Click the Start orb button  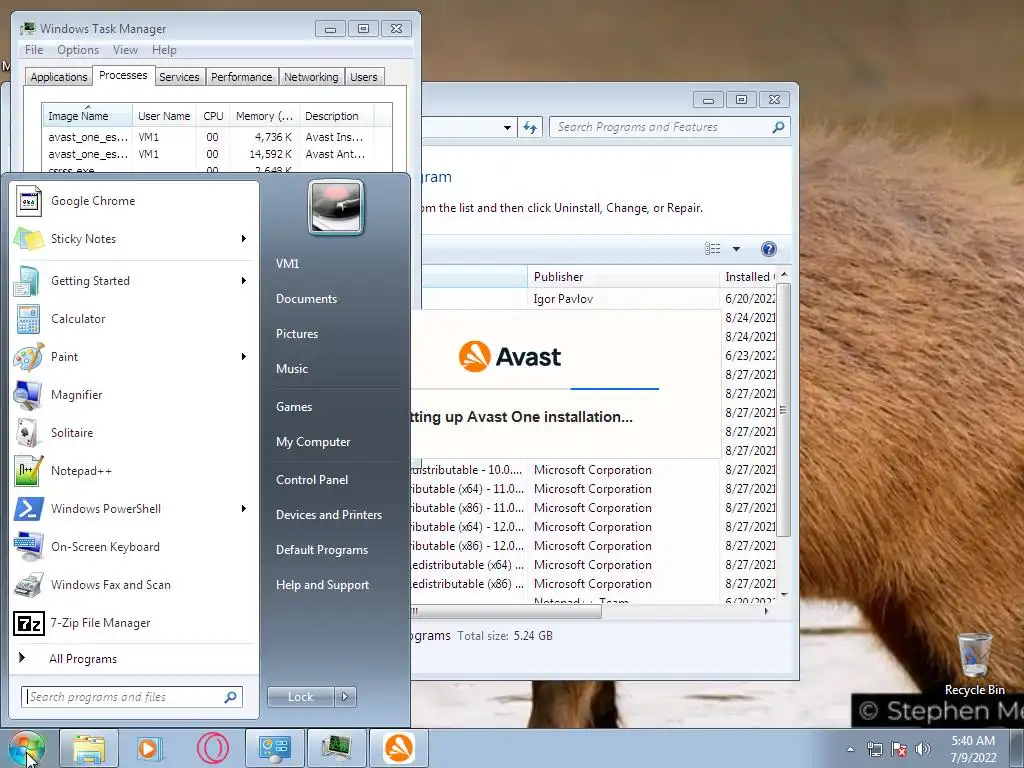pos(26,748)
